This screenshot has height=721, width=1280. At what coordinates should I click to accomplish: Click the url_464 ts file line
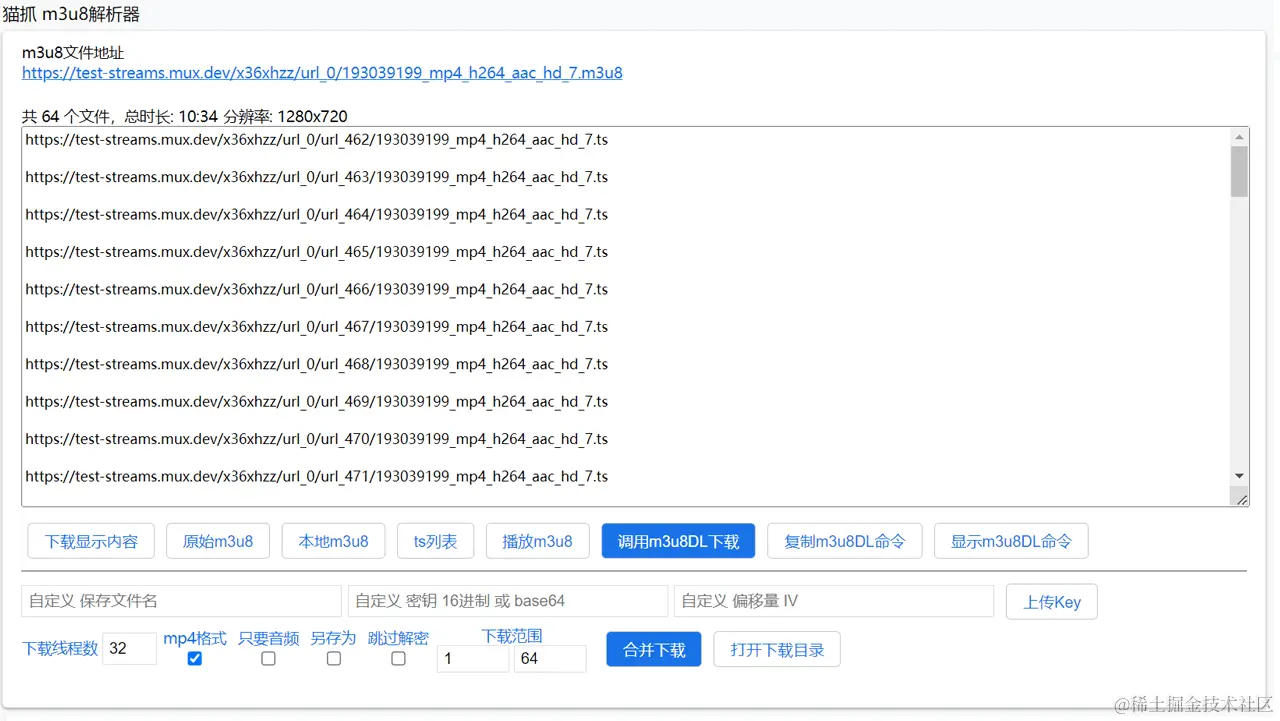[x=317, y=215]
